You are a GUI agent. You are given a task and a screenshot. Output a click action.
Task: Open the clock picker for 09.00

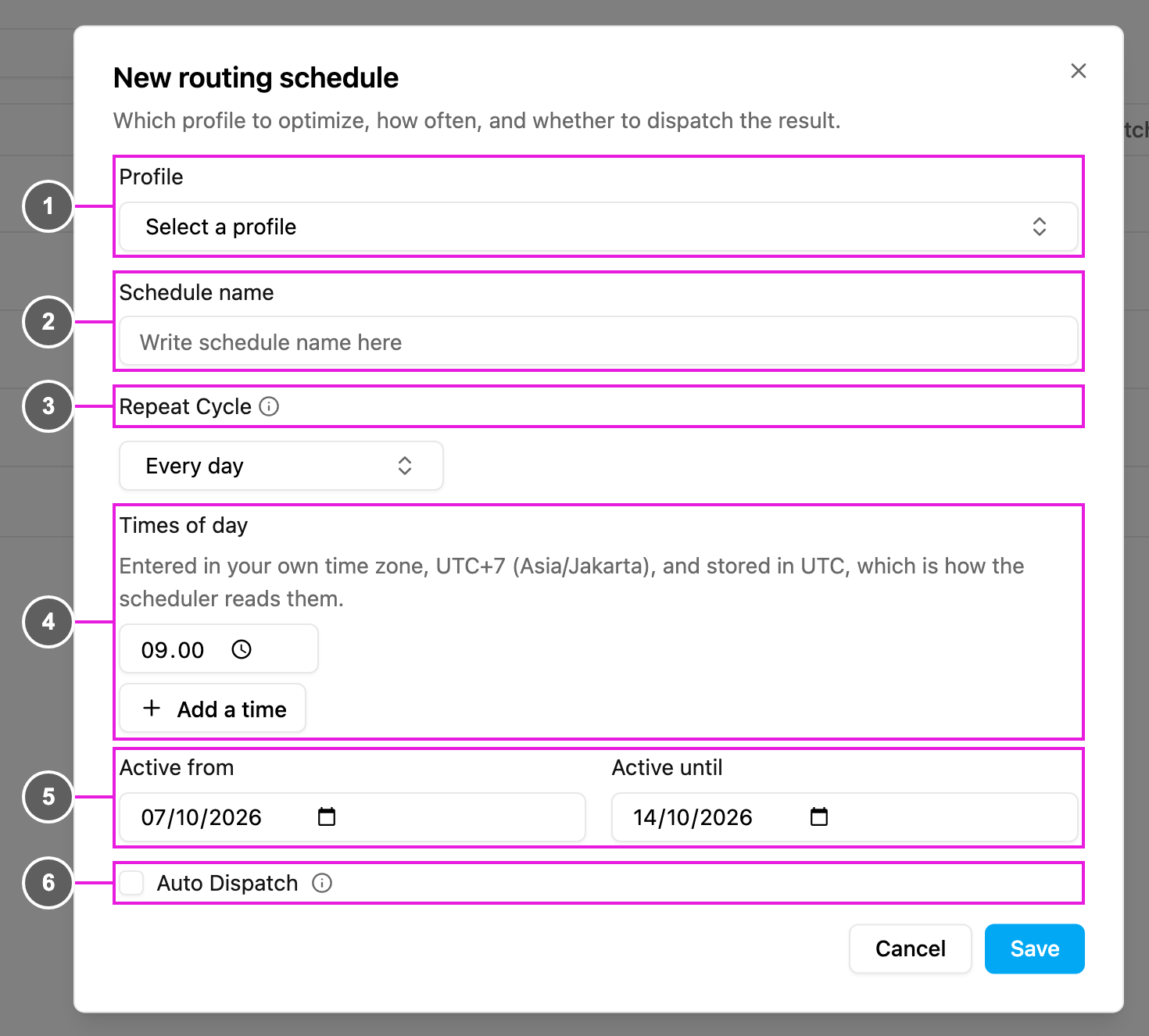pos(242,649)
